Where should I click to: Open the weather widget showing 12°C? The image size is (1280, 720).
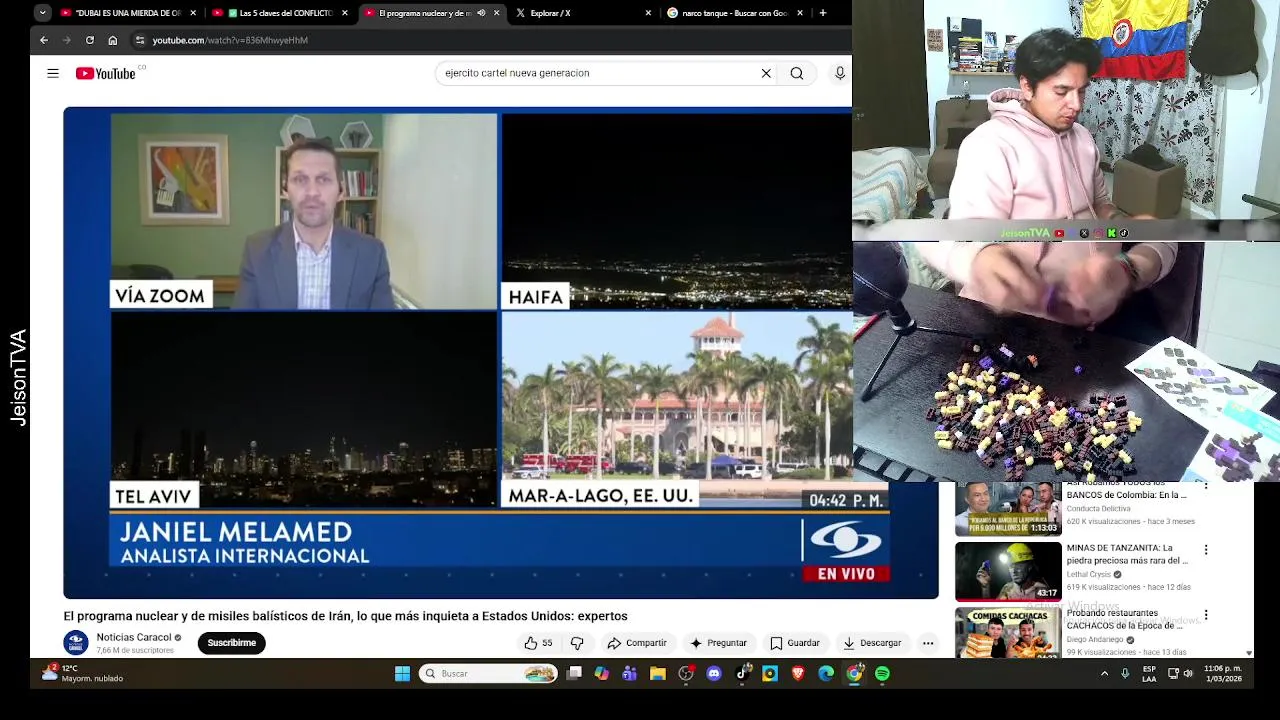click(82, 673)
